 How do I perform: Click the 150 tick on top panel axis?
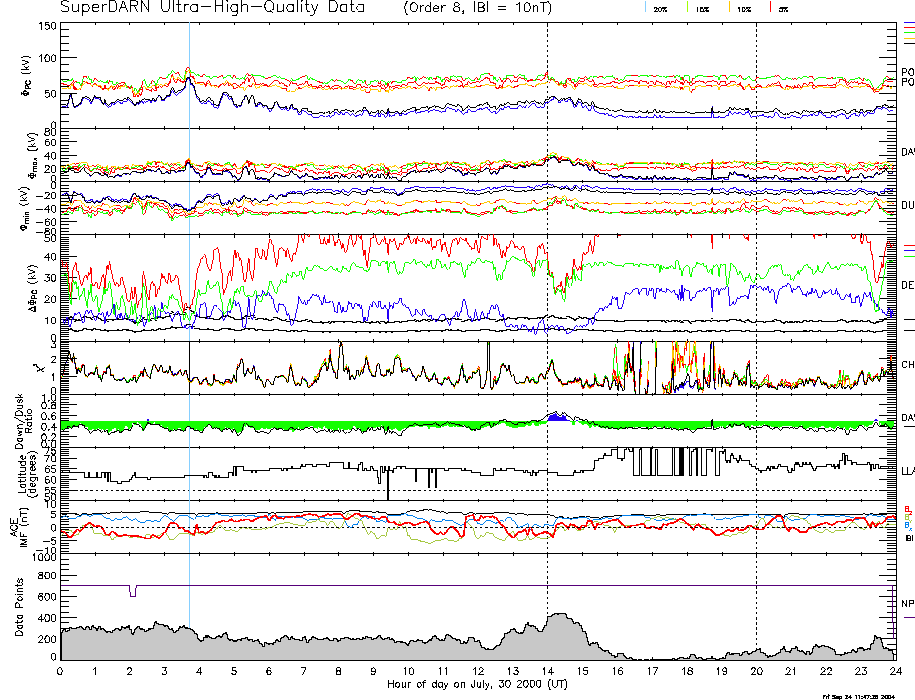click(45, 26)
